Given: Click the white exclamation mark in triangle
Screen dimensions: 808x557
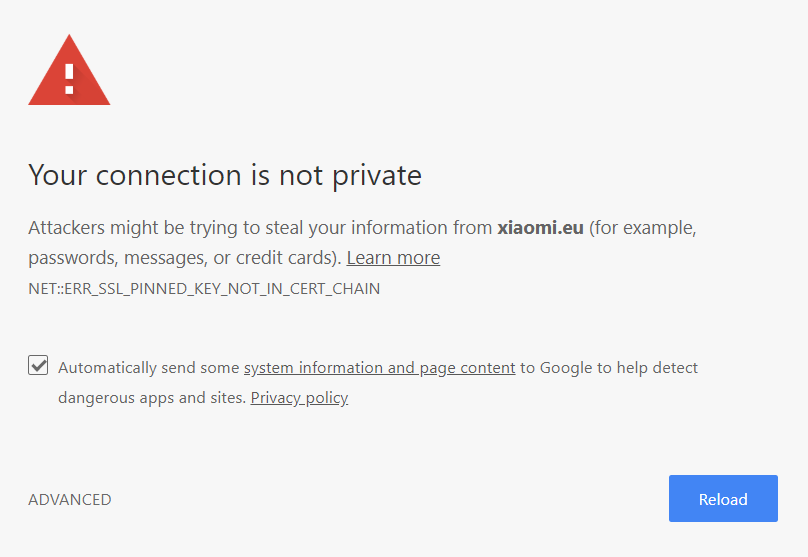Looking at the screenshot, I should coord(69,79).
